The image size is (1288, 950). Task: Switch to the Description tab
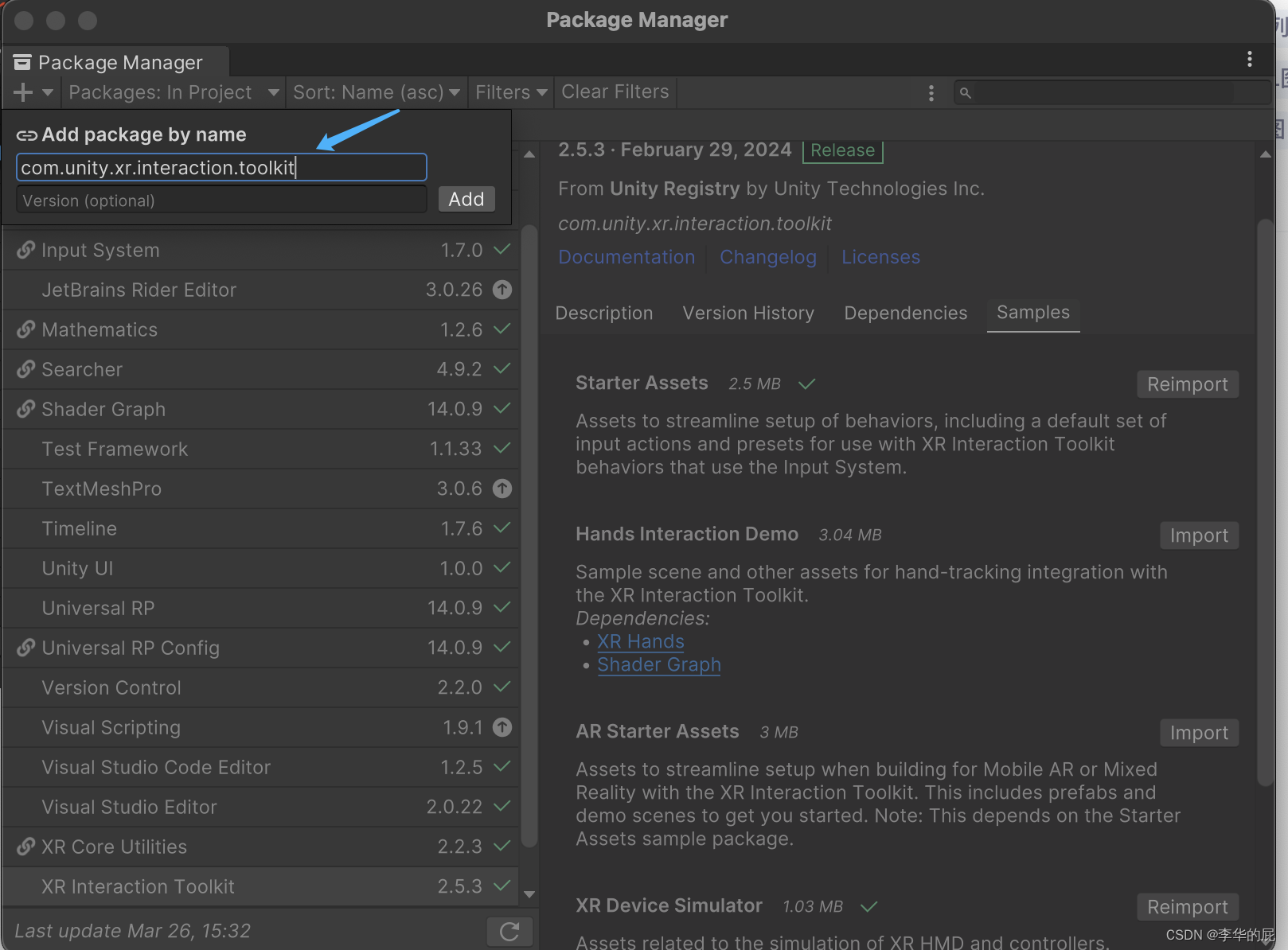pyautogui.click(x=604, y=313)
